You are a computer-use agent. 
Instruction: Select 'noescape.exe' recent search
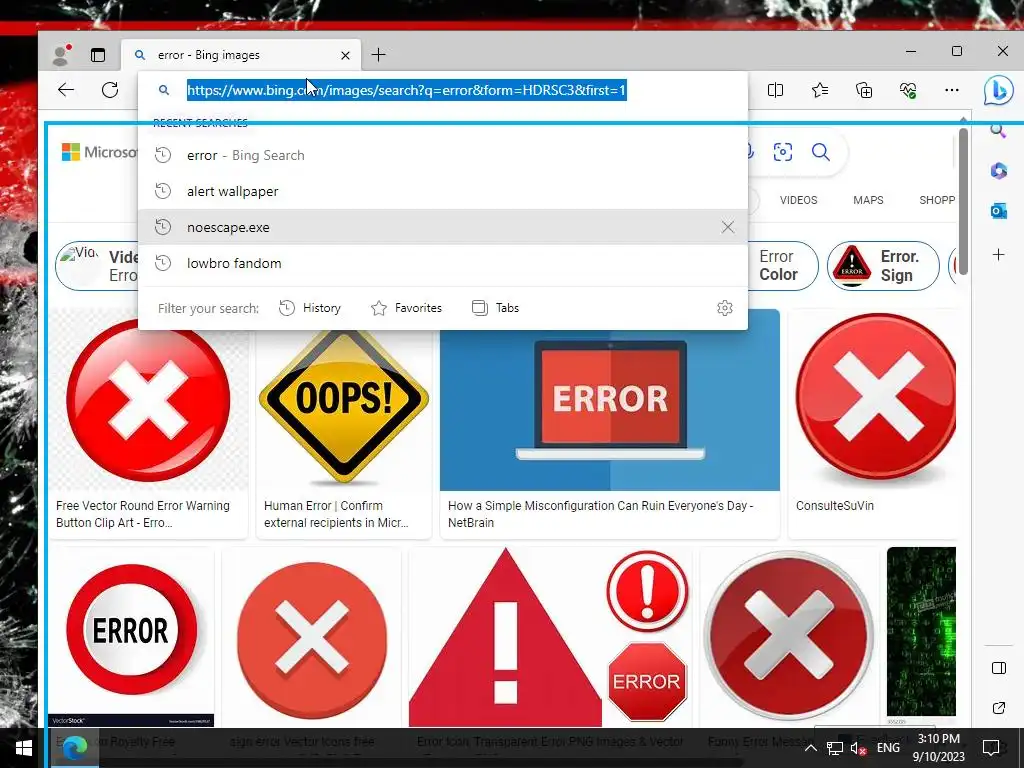click(443, 227)
